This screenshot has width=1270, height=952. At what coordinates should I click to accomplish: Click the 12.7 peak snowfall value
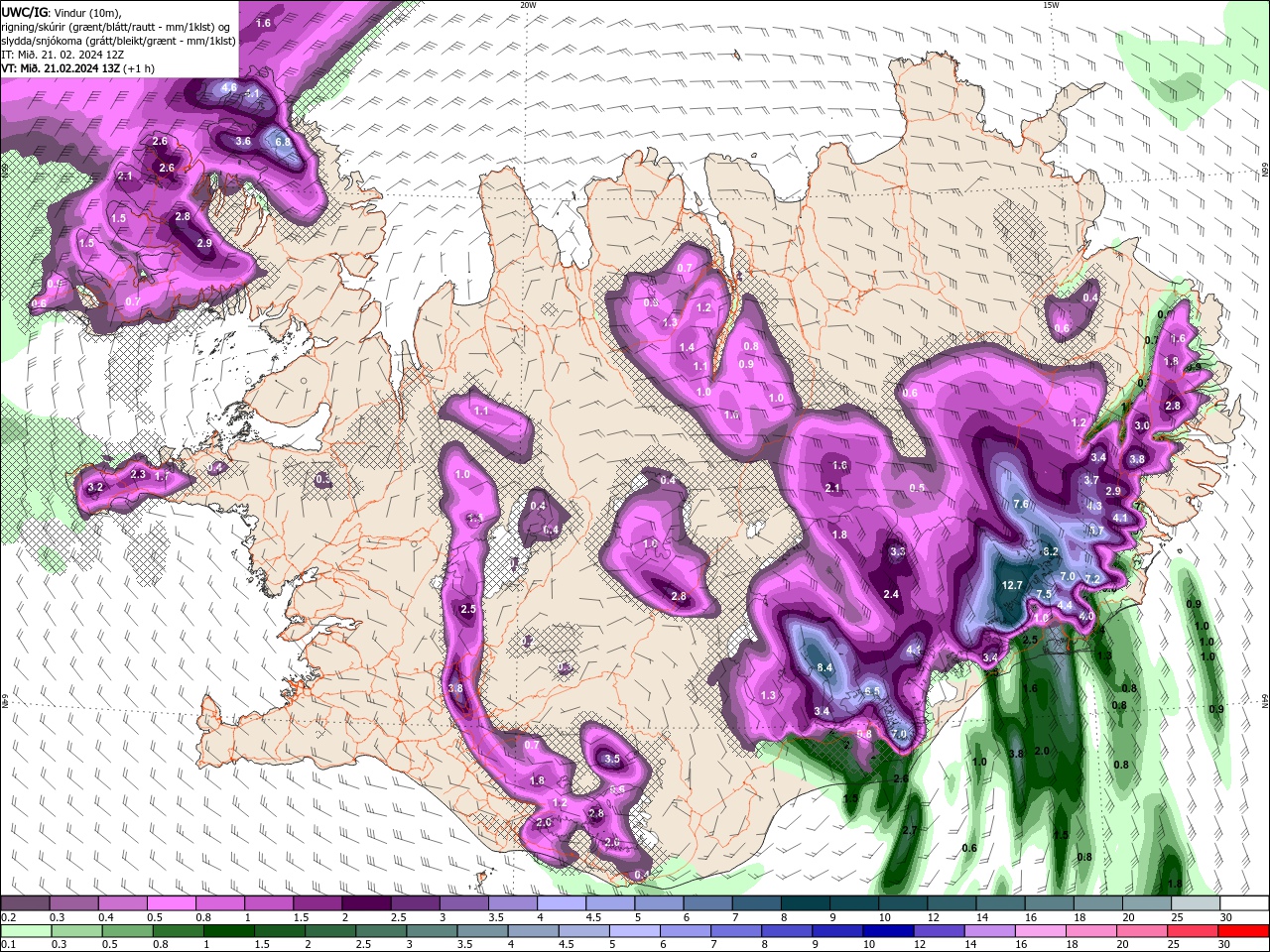click(x=1012, y=585)
